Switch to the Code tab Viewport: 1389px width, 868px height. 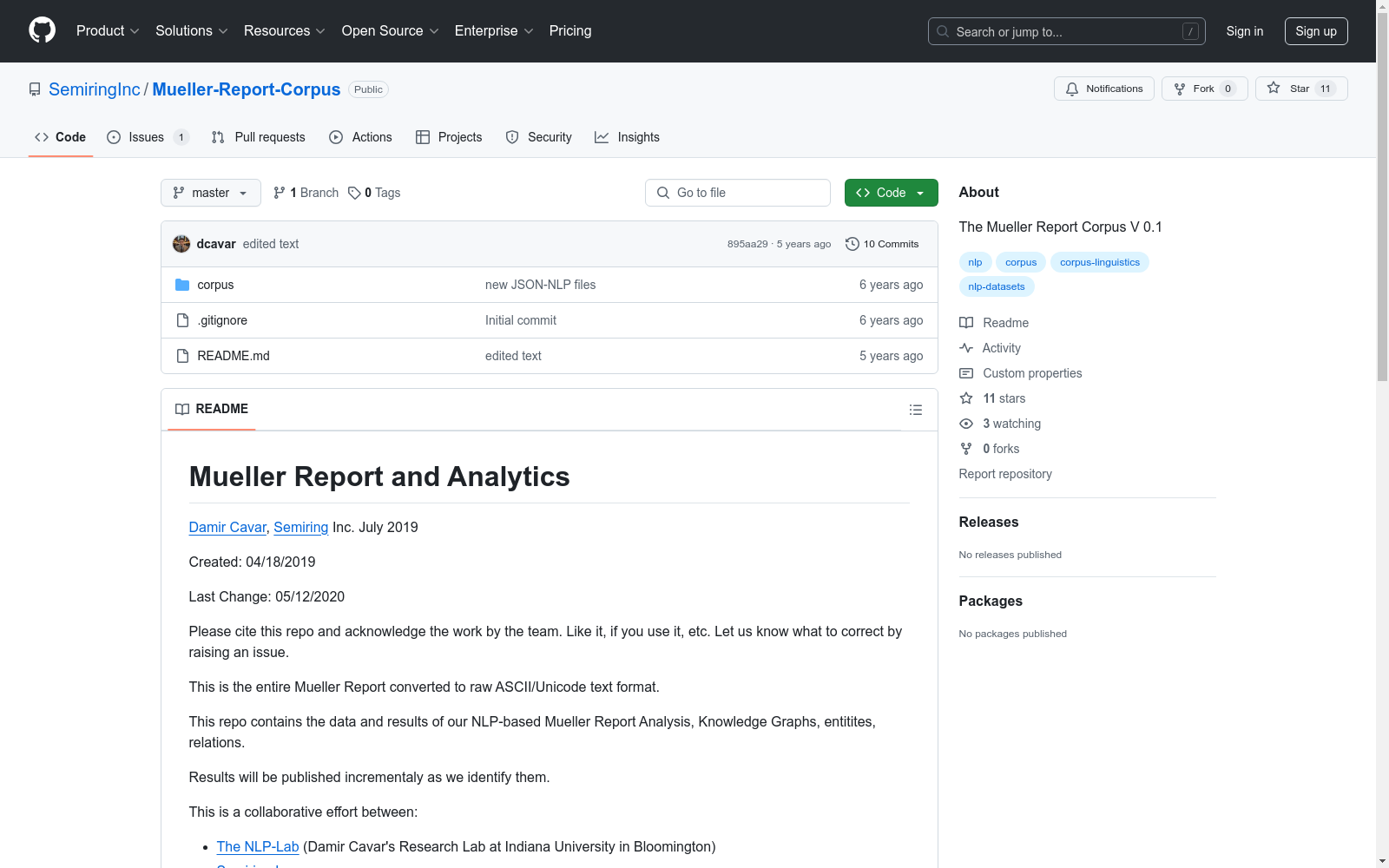(x=60, y=137)
